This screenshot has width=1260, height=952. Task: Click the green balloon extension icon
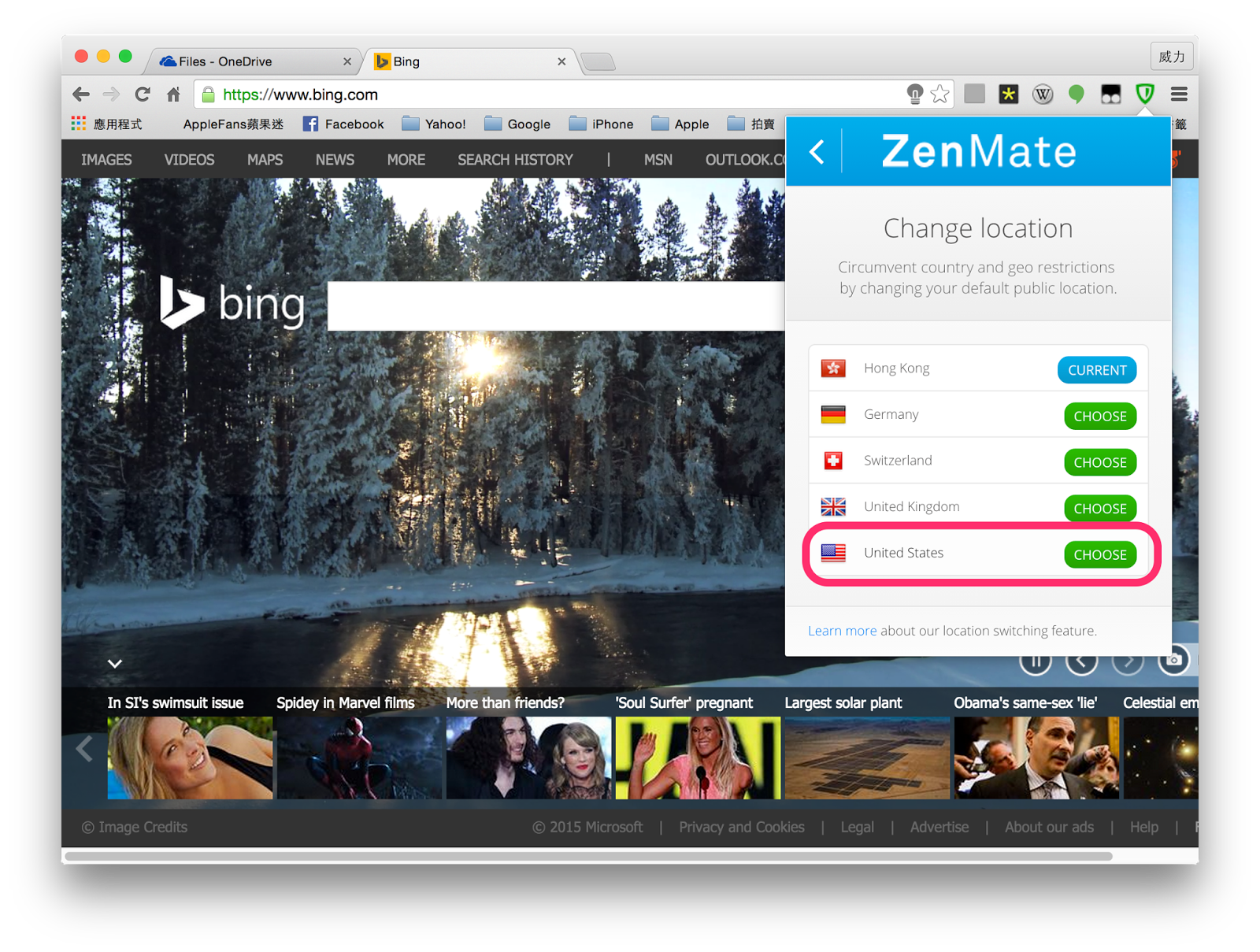(1077, 94)
